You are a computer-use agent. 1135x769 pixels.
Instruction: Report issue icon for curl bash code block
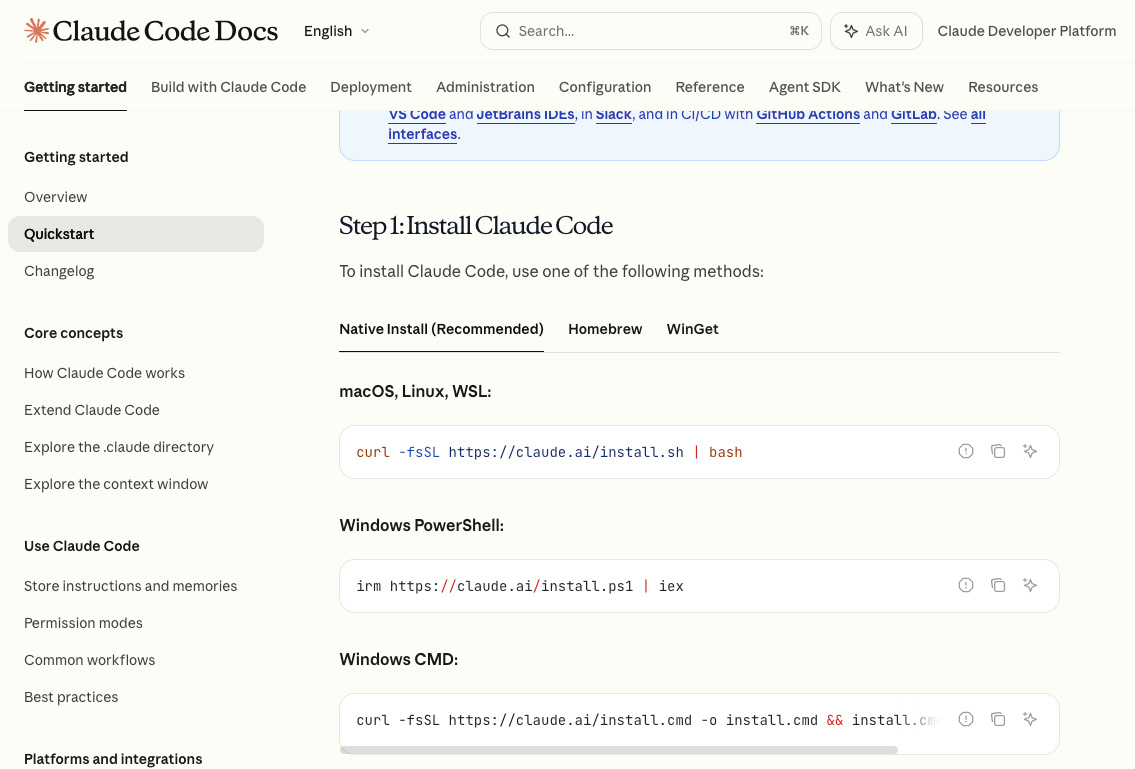[x=966, y=451]
